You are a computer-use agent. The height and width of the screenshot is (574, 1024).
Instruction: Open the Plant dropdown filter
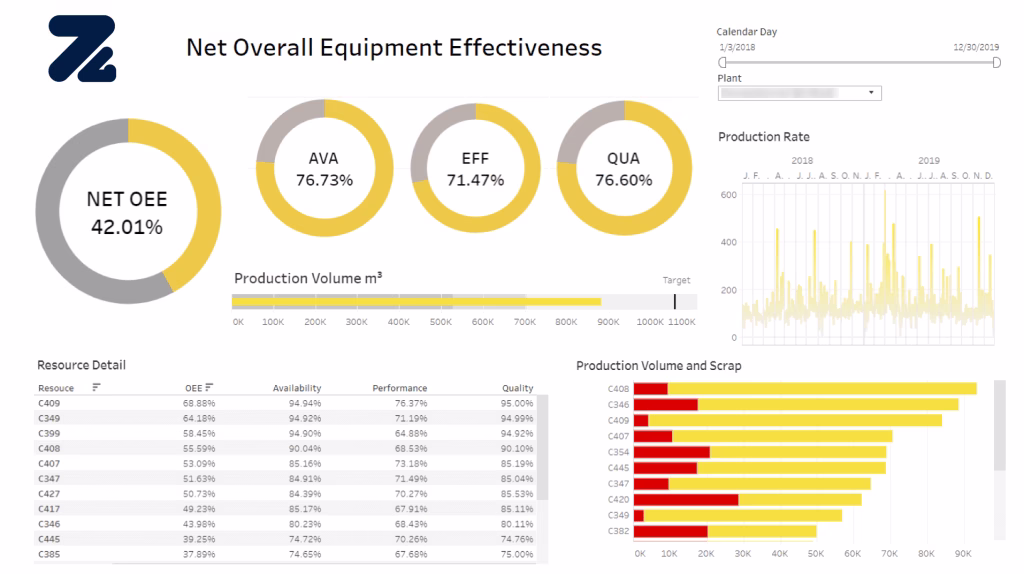[x=799, y=92]
